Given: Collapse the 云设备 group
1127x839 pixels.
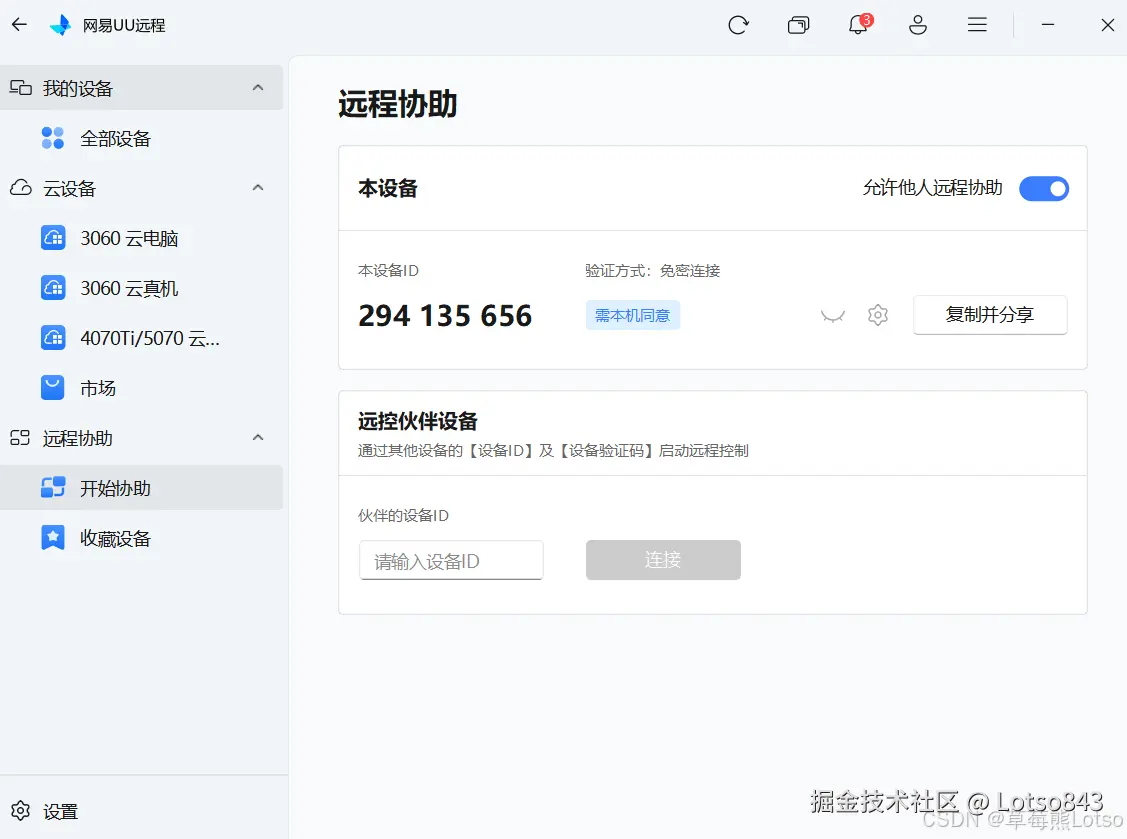Looking at the screenshot, I should click(257, 188).
